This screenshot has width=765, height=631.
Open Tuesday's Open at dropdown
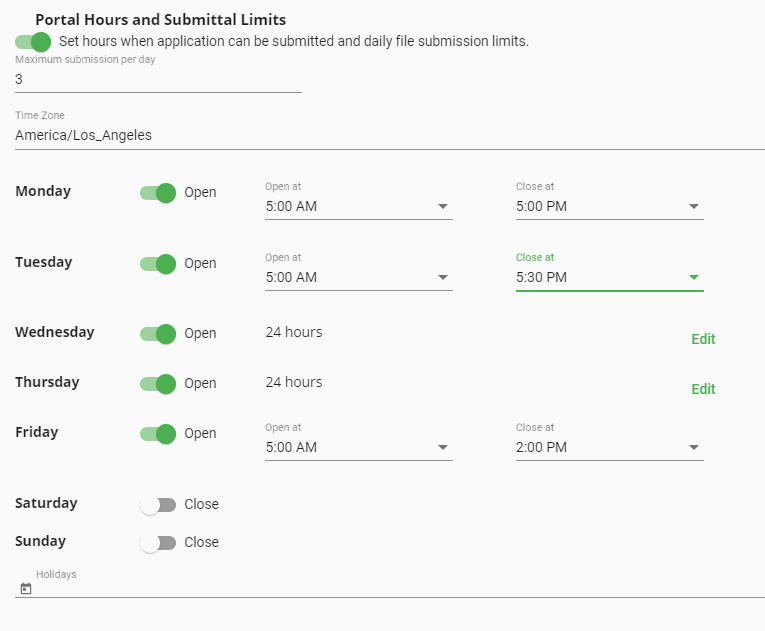pyautogui.click(x=358, y=277)
